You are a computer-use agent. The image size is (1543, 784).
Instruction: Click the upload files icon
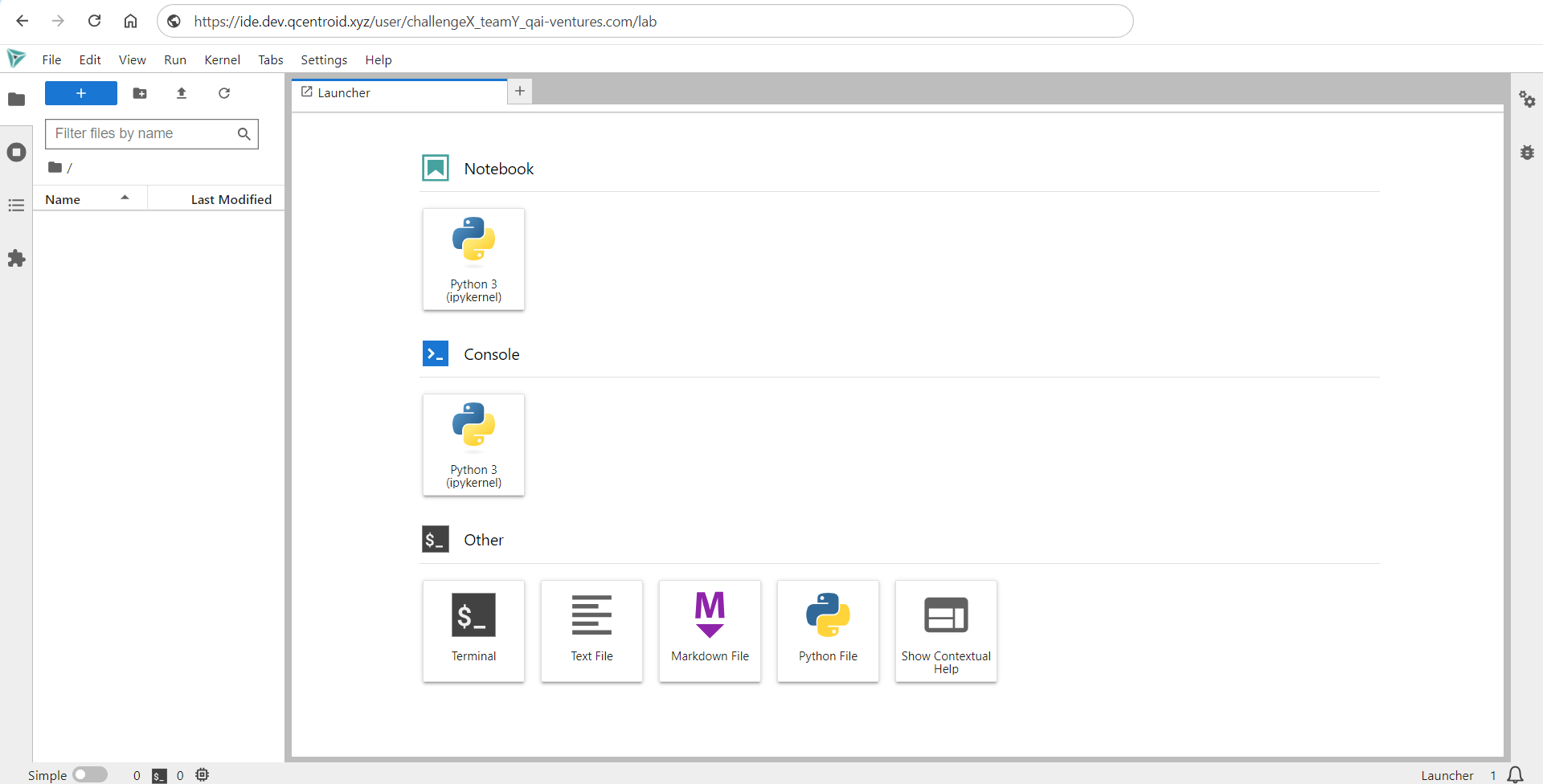pos(182,93)
